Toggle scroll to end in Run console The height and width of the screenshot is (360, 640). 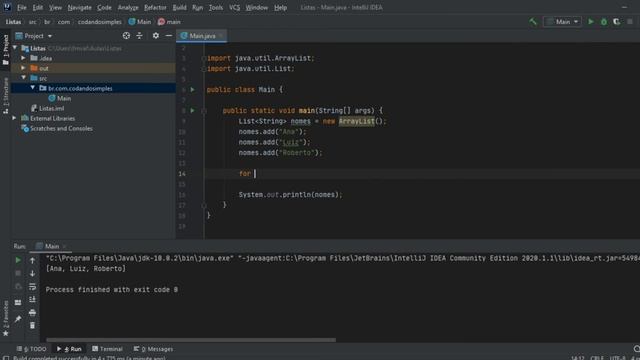[x=32, y=300]
